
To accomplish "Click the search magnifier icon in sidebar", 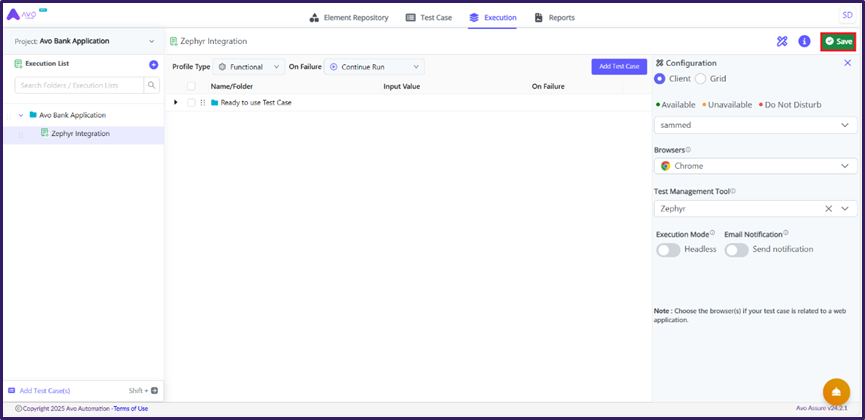I will (x=152, y=86).
